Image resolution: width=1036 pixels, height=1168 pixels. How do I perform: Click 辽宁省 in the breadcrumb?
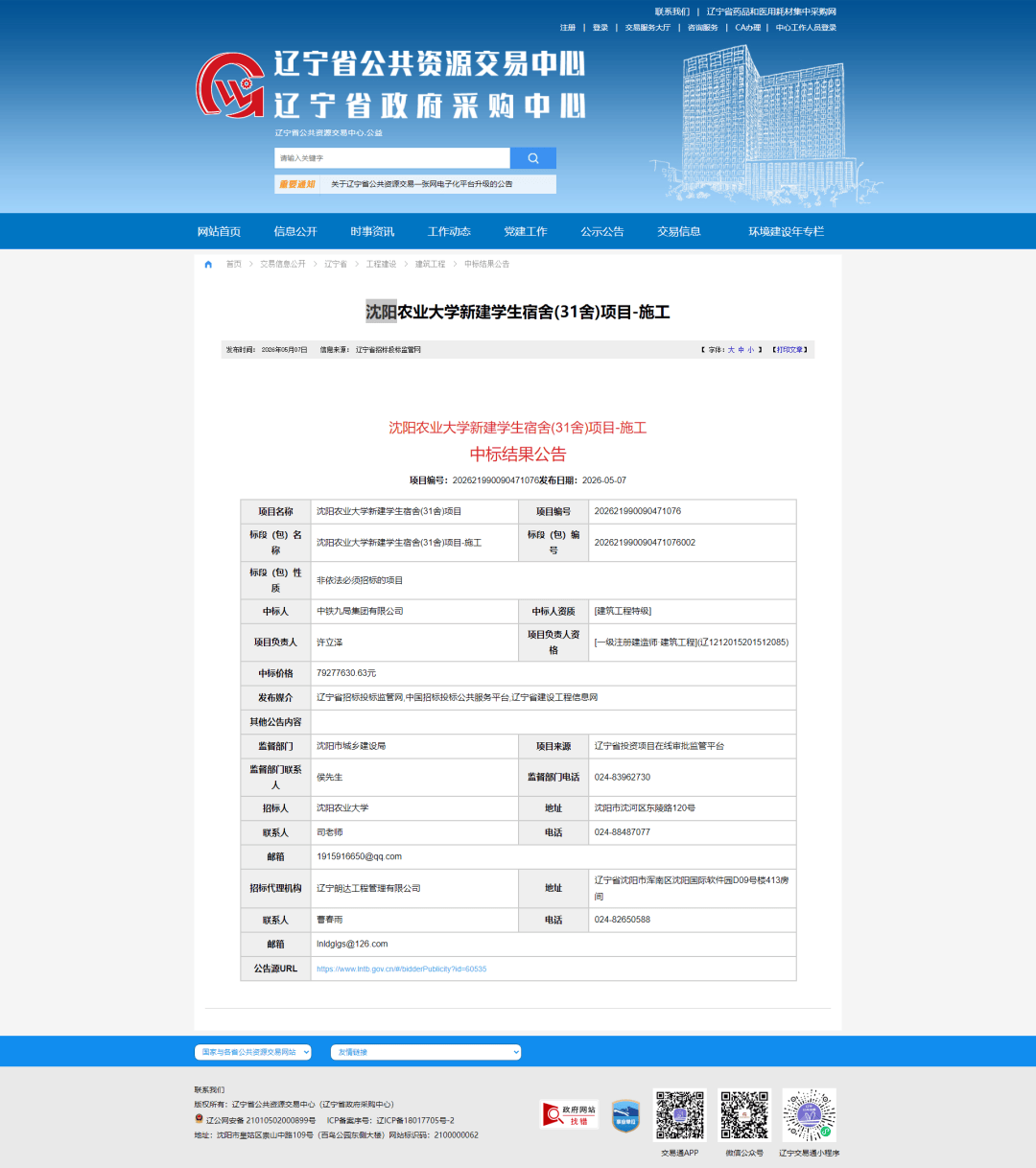(336, 264)
